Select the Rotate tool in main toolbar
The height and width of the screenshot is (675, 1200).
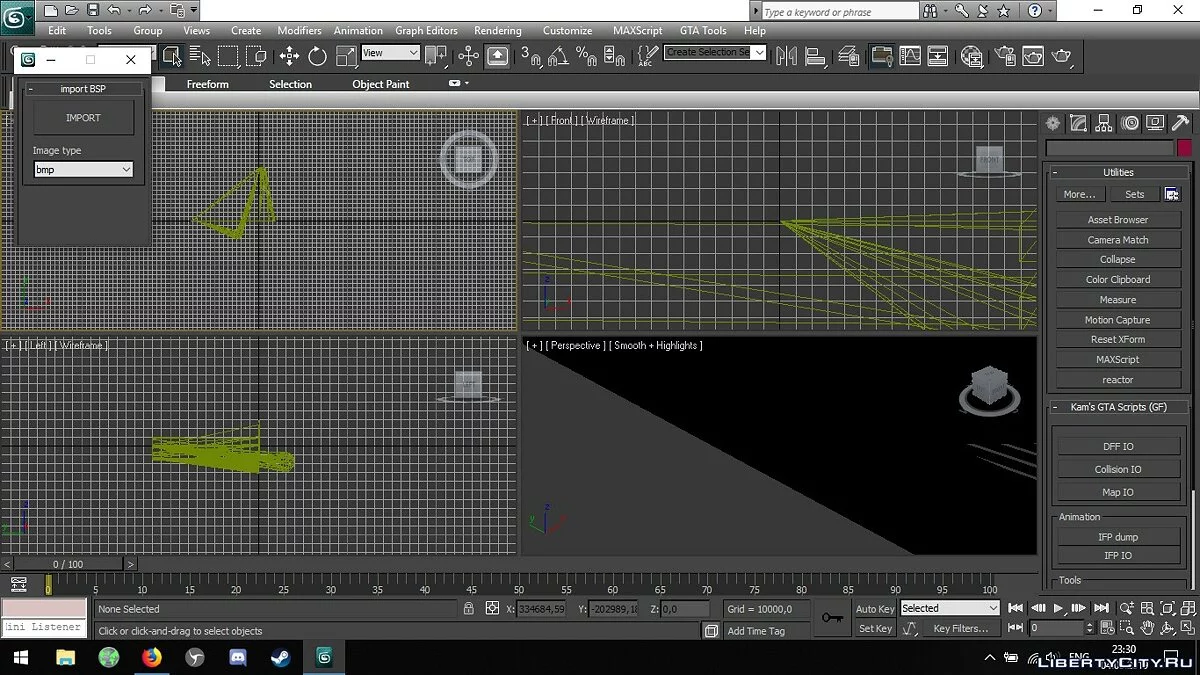click(318, 56)
